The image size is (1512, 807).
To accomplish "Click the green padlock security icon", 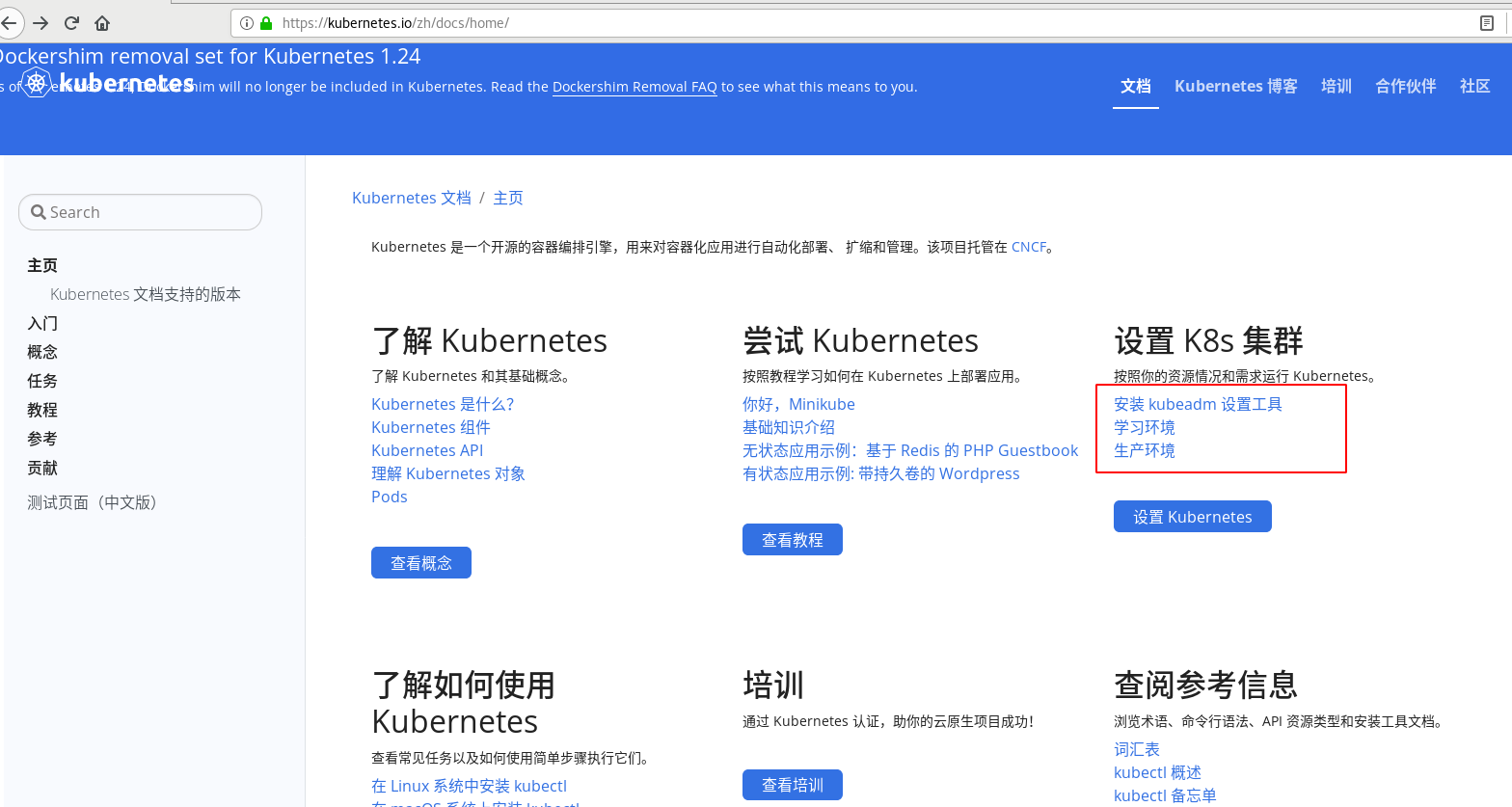I will click(266, 23).
